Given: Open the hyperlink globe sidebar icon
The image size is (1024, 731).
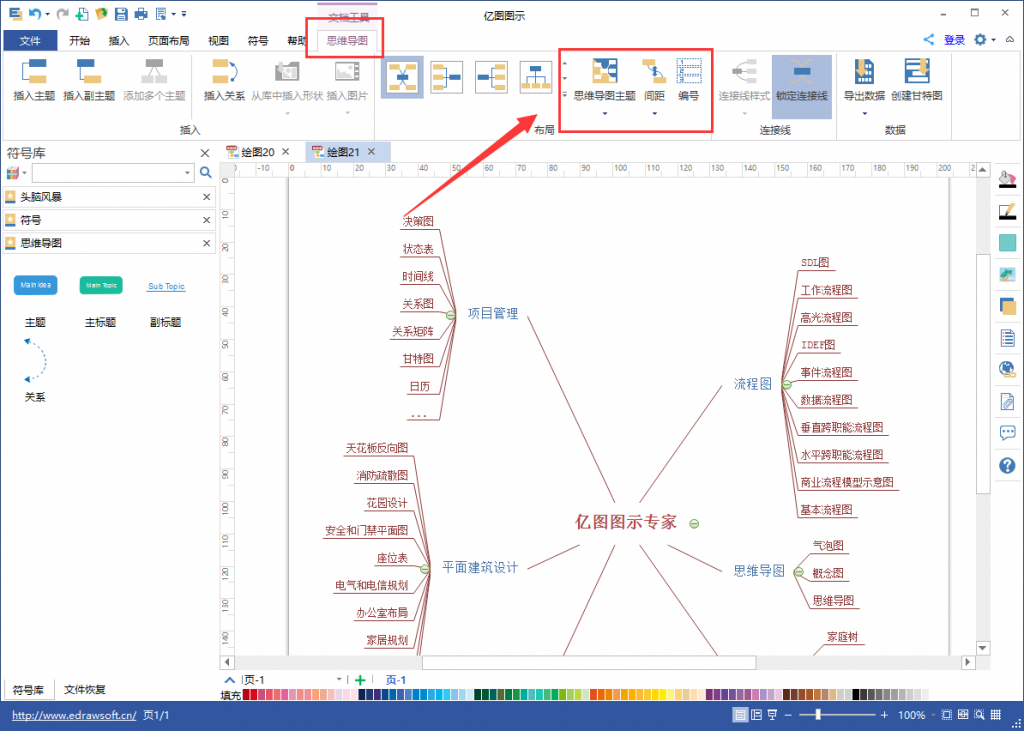Looking at the screenshot, I should pos(1008,369).
